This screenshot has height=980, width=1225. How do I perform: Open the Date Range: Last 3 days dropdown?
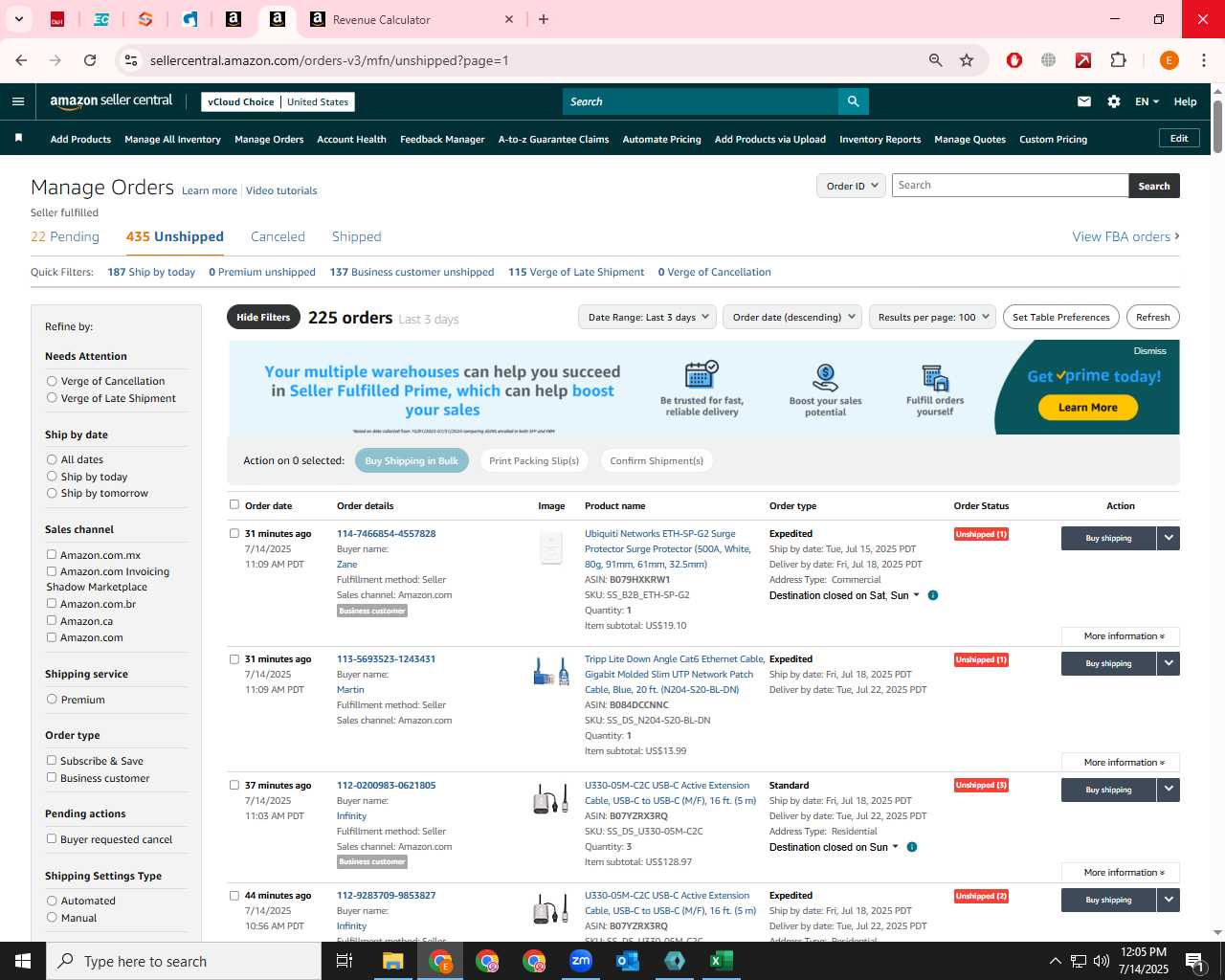(x=647, y=317)
